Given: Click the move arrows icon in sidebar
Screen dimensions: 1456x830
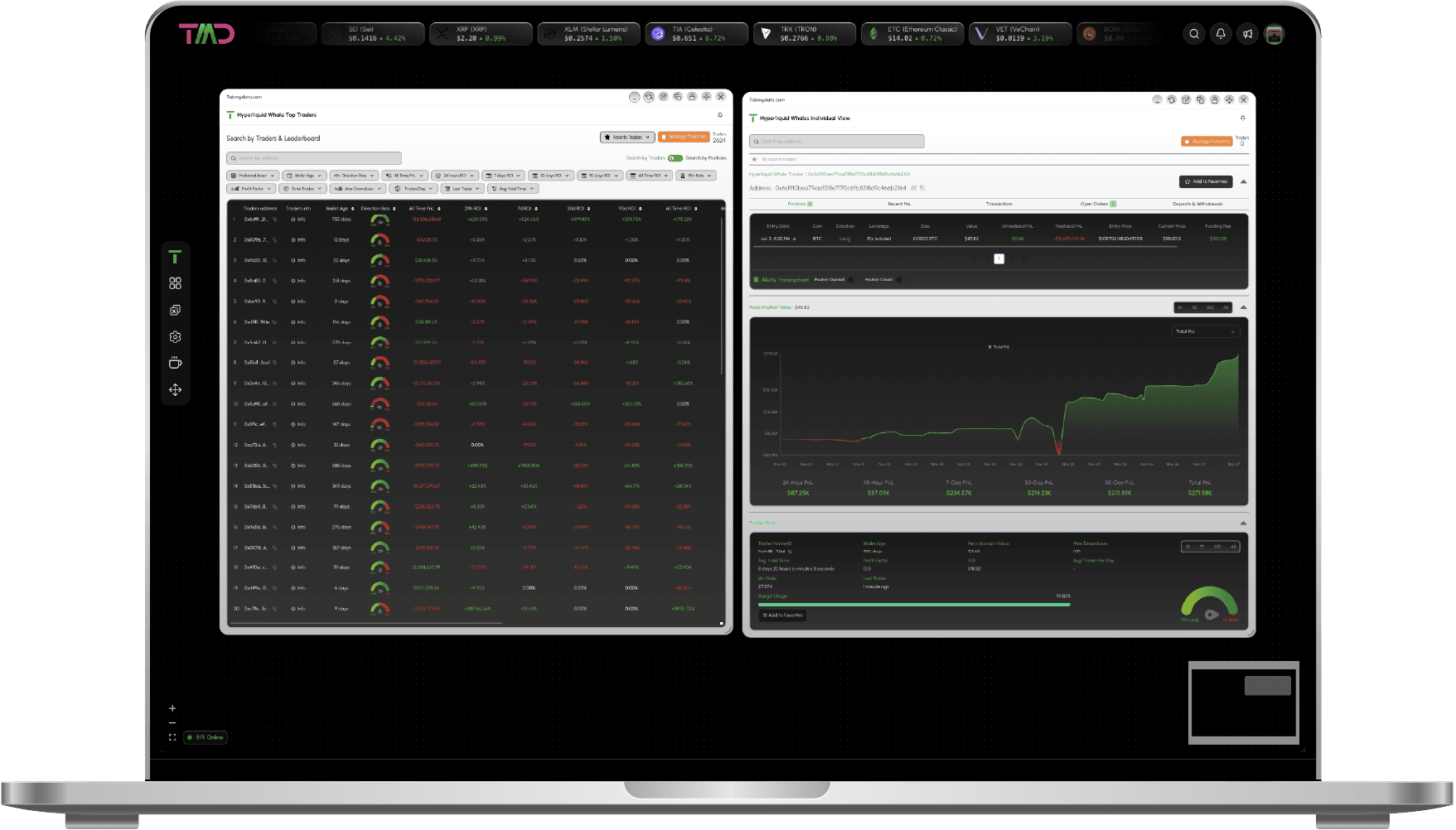Looking at the screenshot, I should tap(175, 389).
